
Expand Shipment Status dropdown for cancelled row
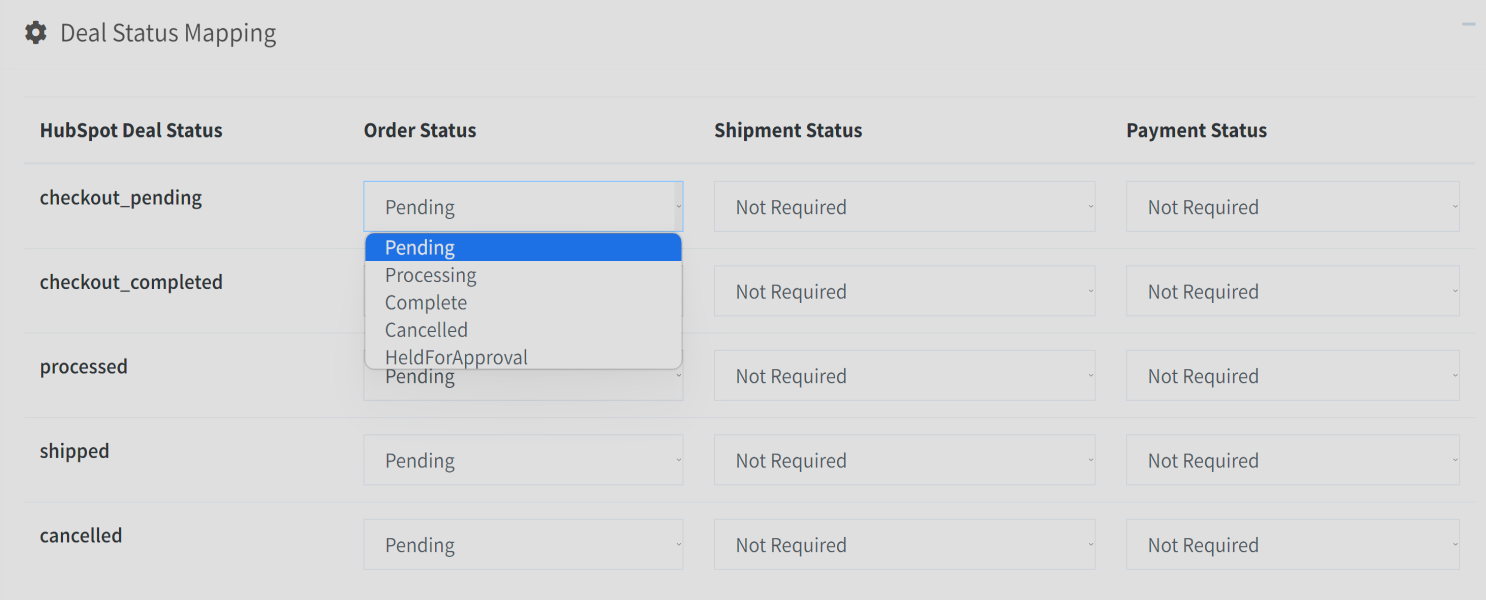(904, 545)
